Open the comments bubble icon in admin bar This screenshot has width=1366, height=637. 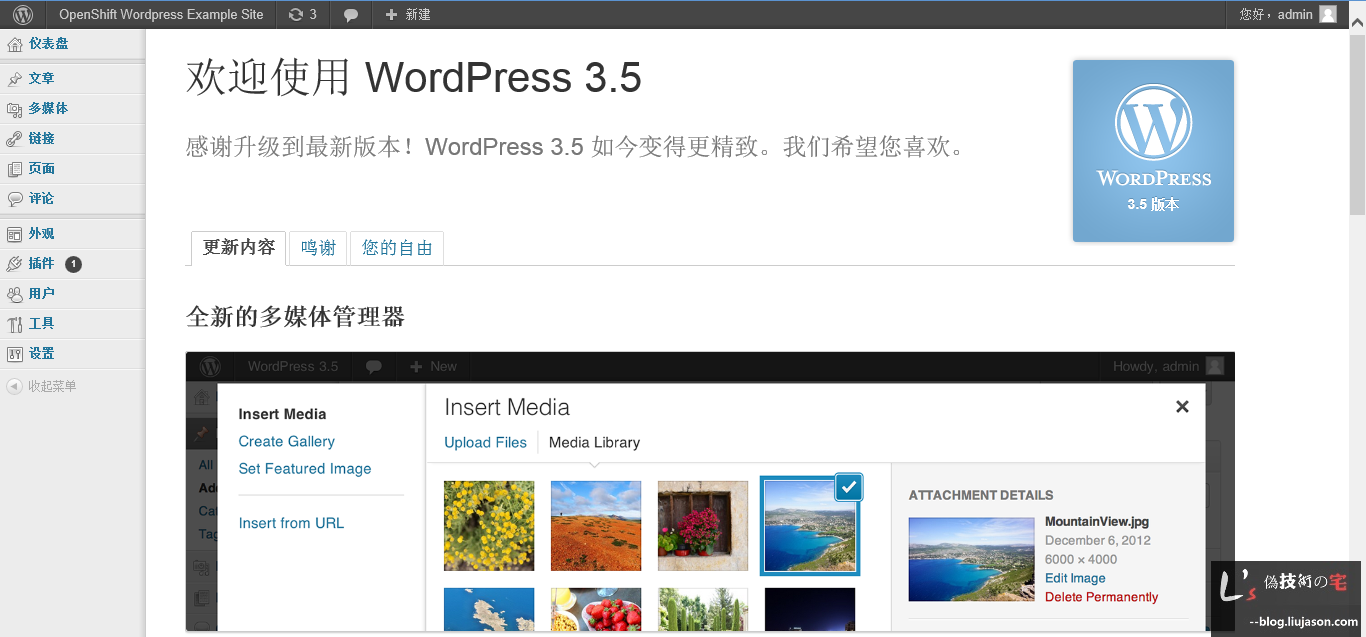pyautogui.click(x=351, y=15)
